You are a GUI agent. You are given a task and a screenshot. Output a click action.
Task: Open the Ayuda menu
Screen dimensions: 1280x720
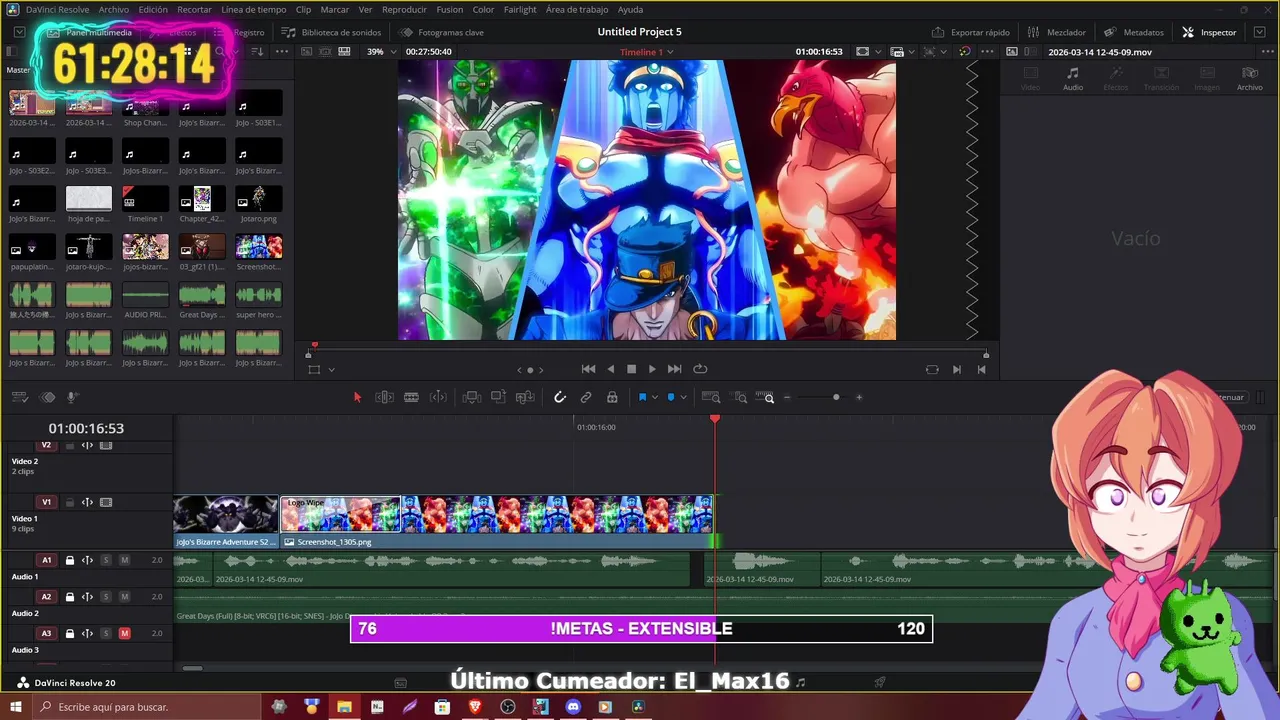(630, 9)
